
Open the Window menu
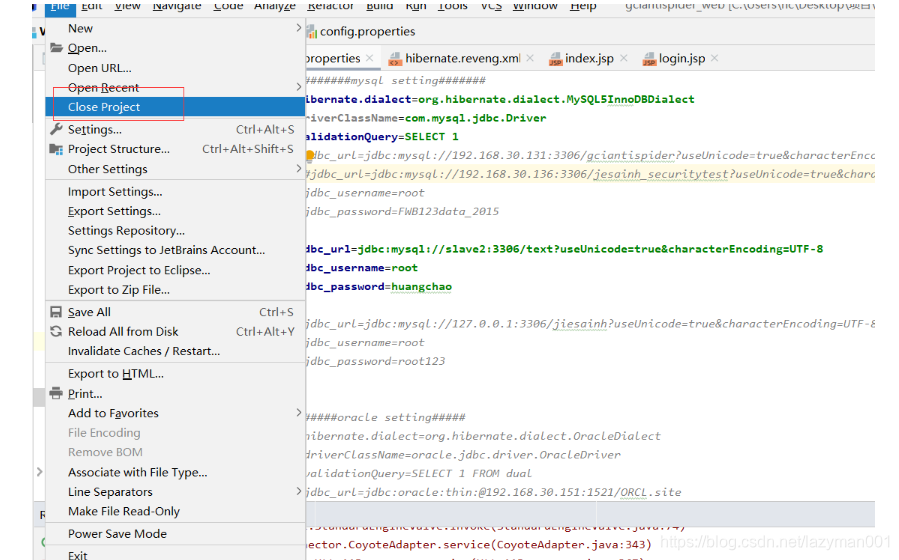[535, 6]
